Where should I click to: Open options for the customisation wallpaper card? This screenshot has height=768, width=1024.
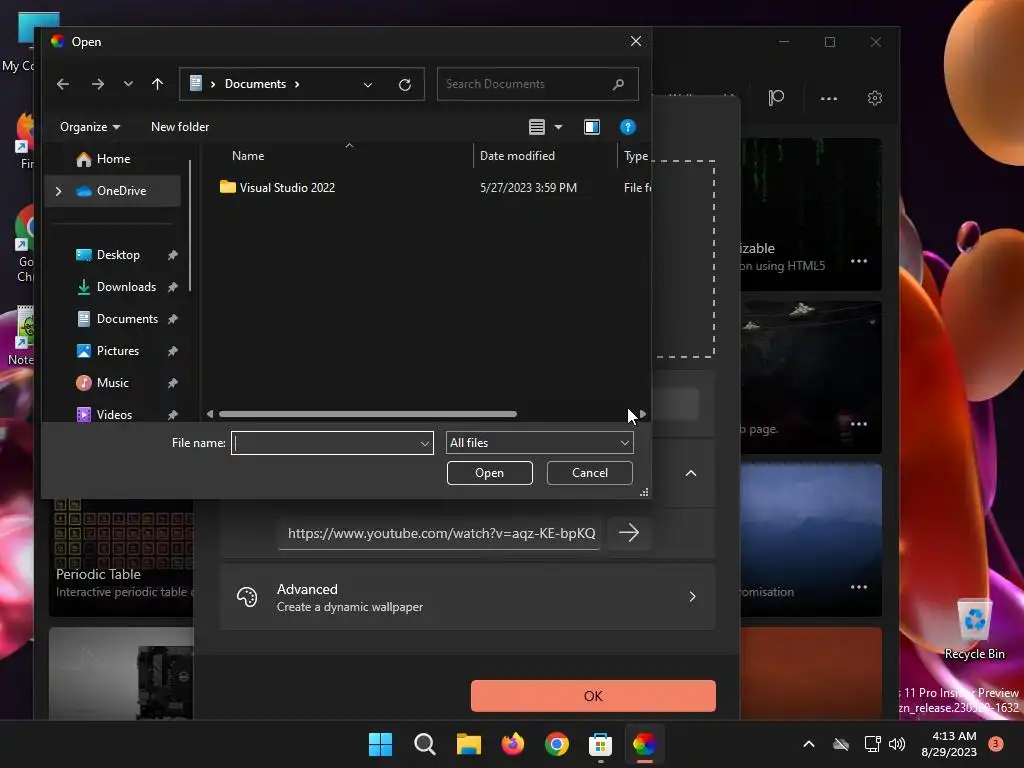859,587
